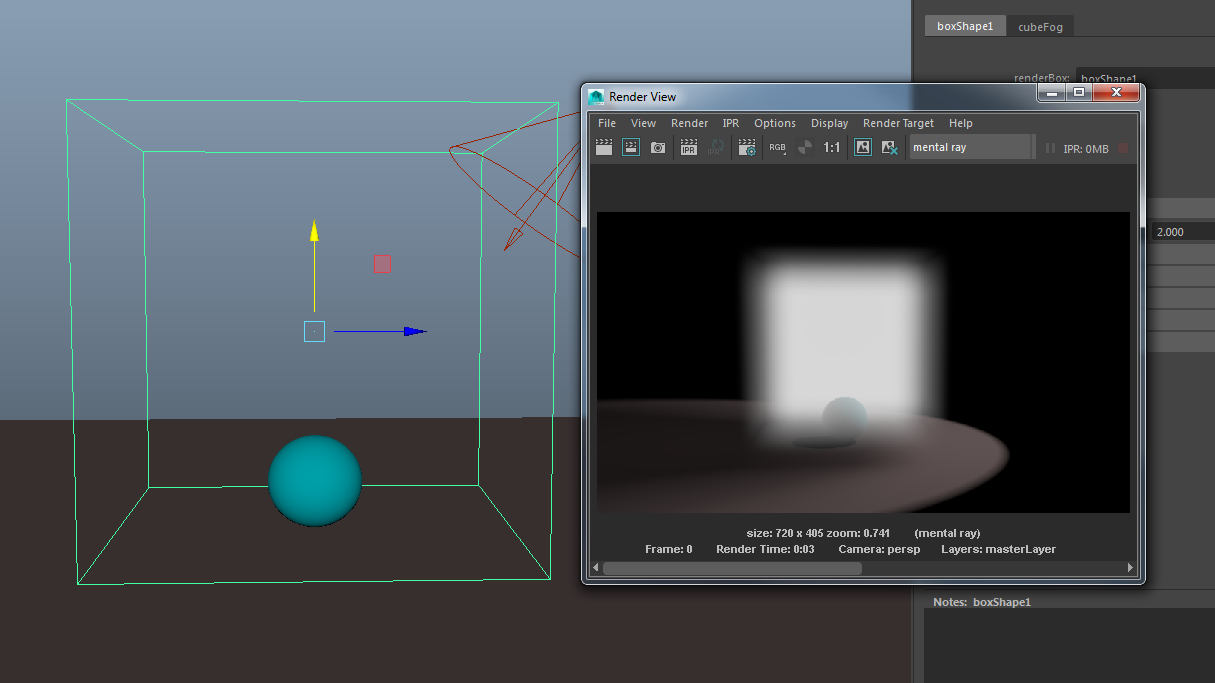Switch to the cubeFog tab
The image size is (1215, 683).
click(1040, 27)
